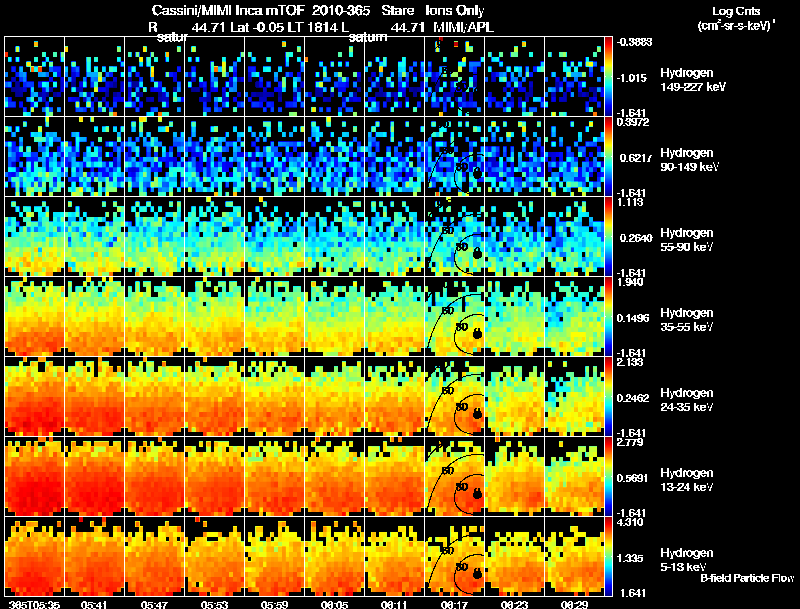Click the 'Log Cnts' legend title
Viewport: 800px width, 609px height.
point(736,11)
